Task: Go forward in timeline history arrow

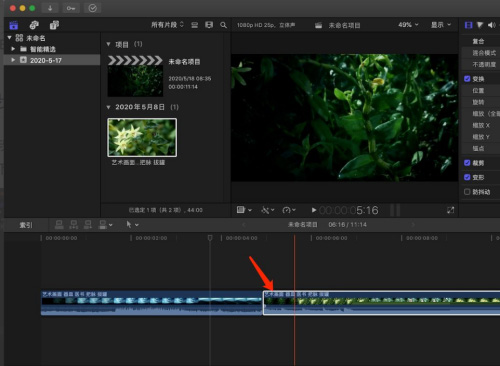Action: [x=413, y=225]
